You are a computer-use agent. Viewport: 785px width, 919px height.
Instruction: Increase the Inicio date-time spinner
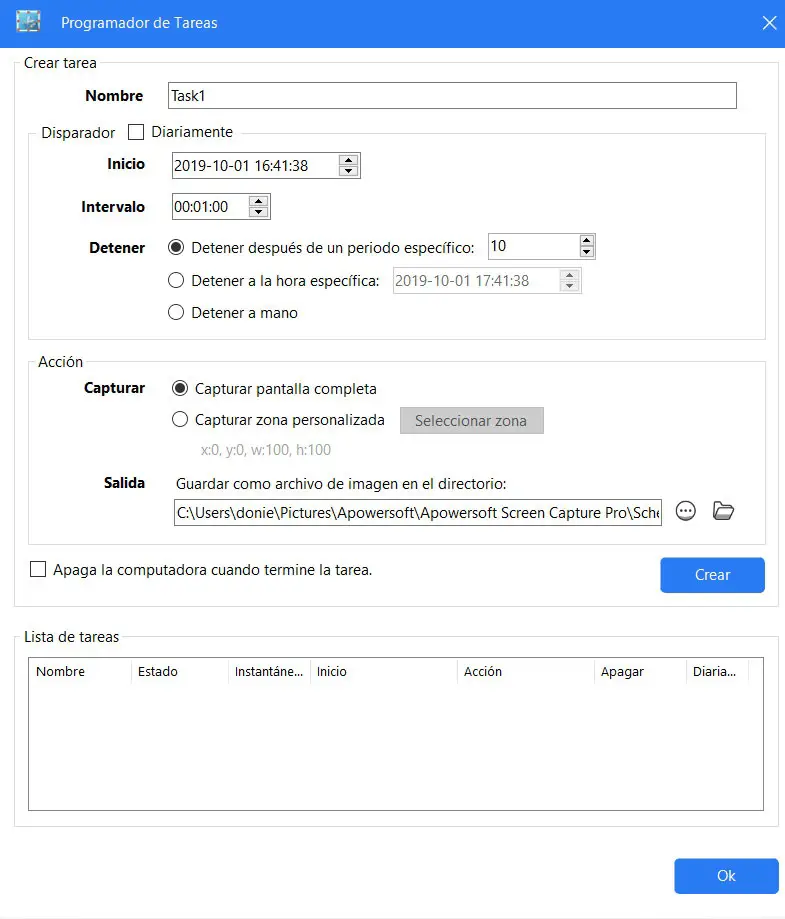348,160
